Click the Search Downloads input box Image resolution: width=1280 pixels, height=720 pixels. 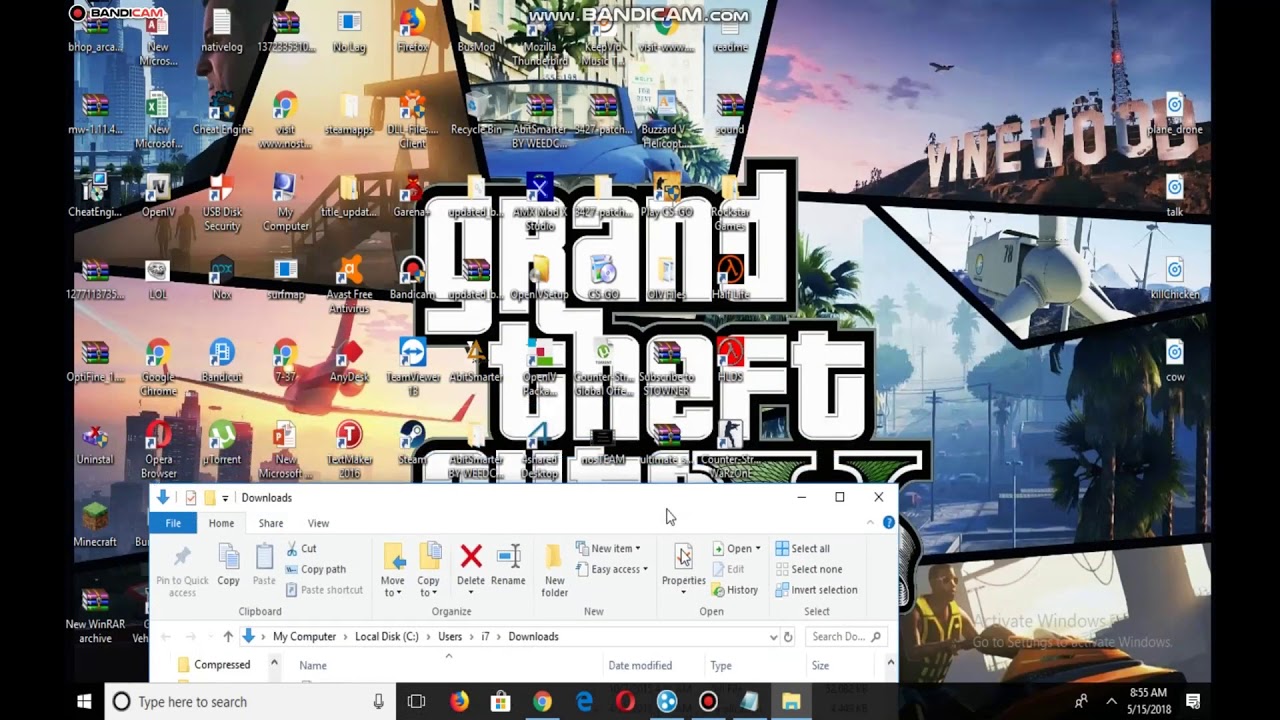point(846,637)
